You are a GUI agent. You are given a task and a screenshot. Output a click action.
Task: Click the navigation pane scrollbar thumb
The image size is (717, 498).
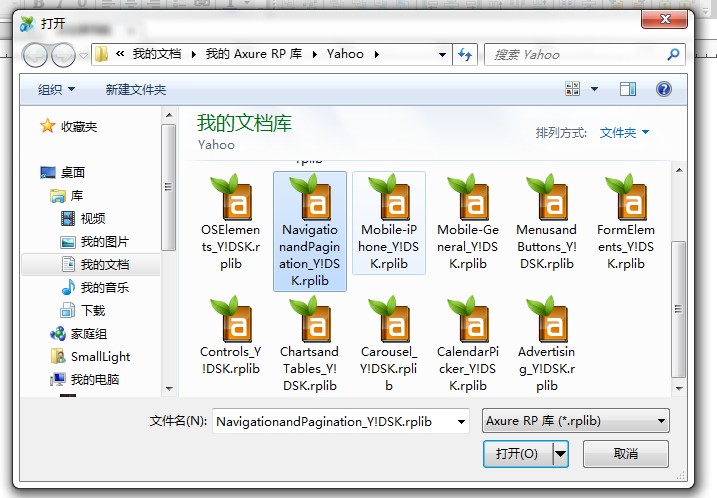(x=169, y=187)
